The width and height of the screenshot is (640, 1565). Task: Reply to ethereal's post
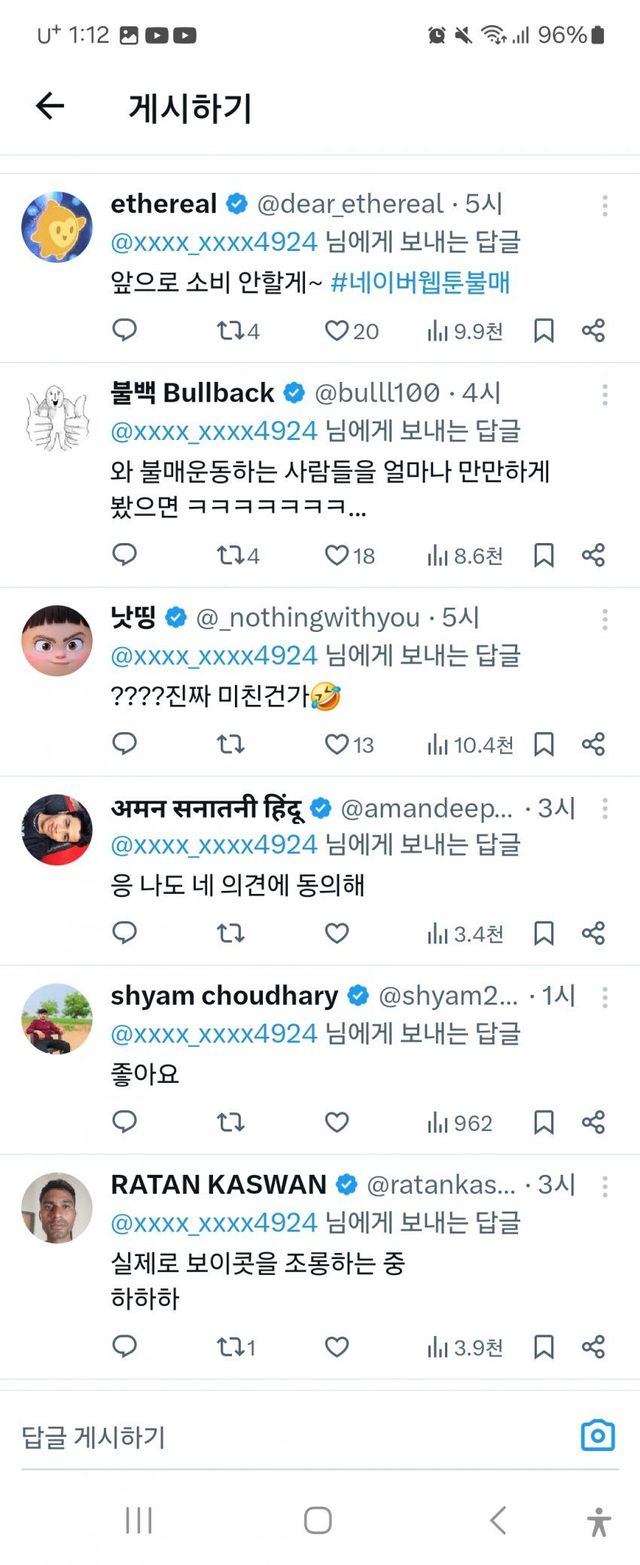124,330
